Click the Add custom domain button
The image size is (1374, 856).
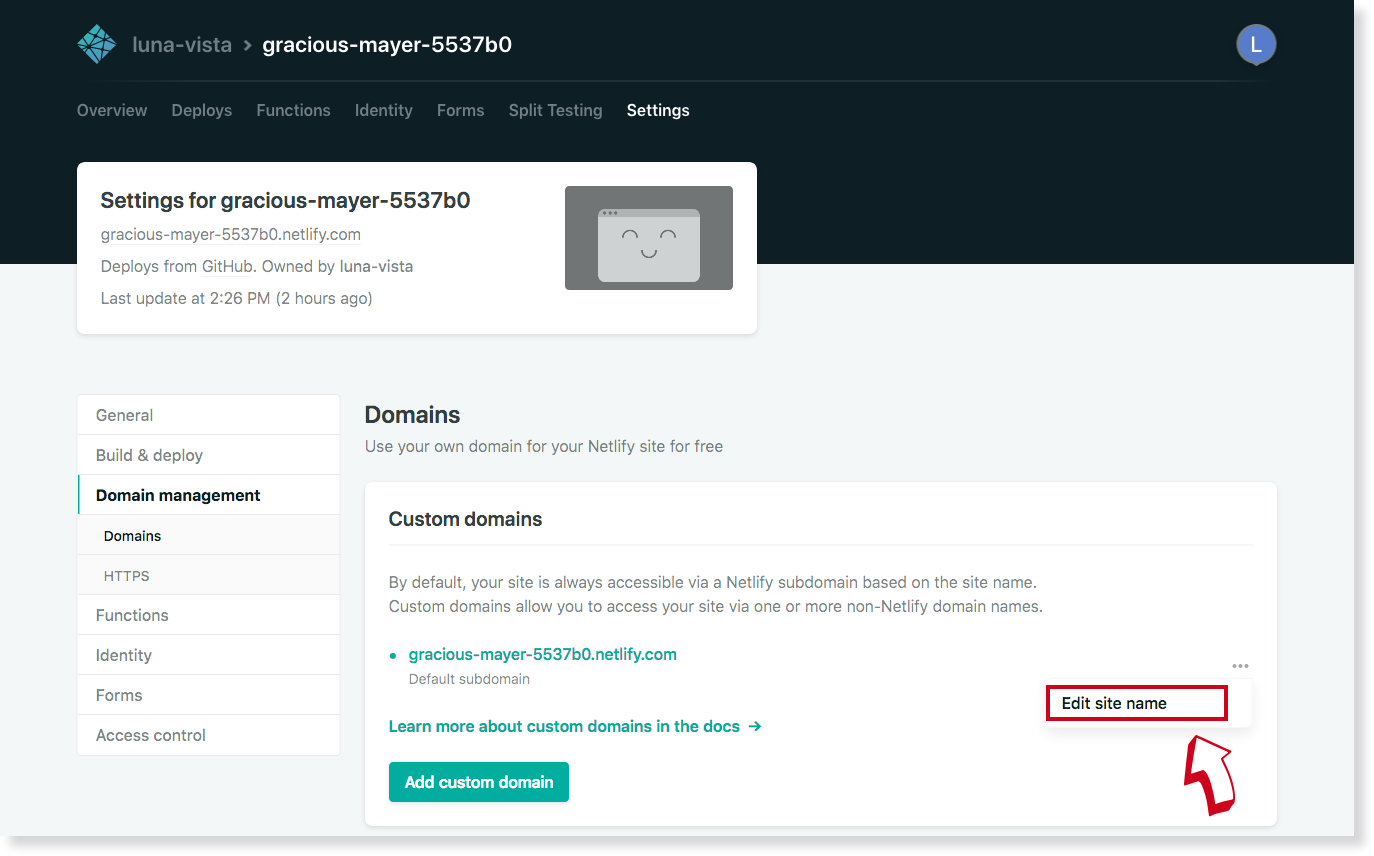coord(478,781)
